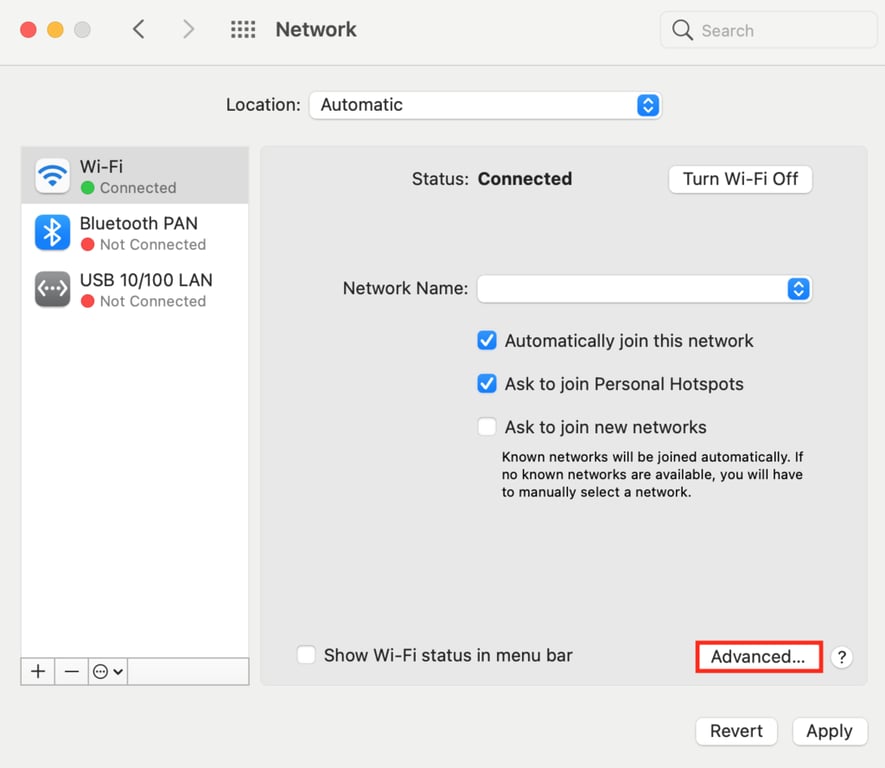Add a new network service with plus icon

point(36,671)
